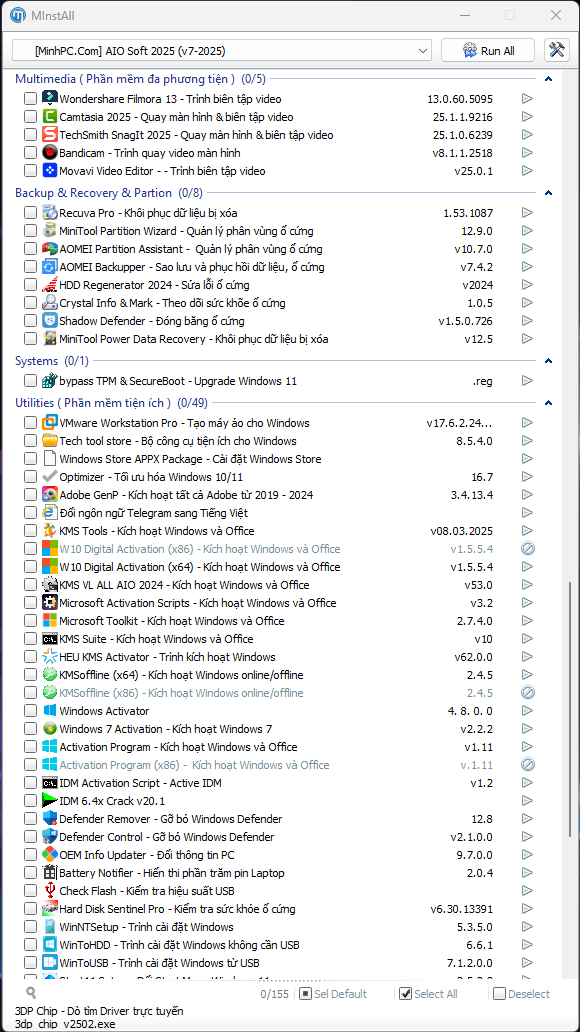Click the Run All button
This screenshot has width=580, height=1032.
tap(489, 51)
